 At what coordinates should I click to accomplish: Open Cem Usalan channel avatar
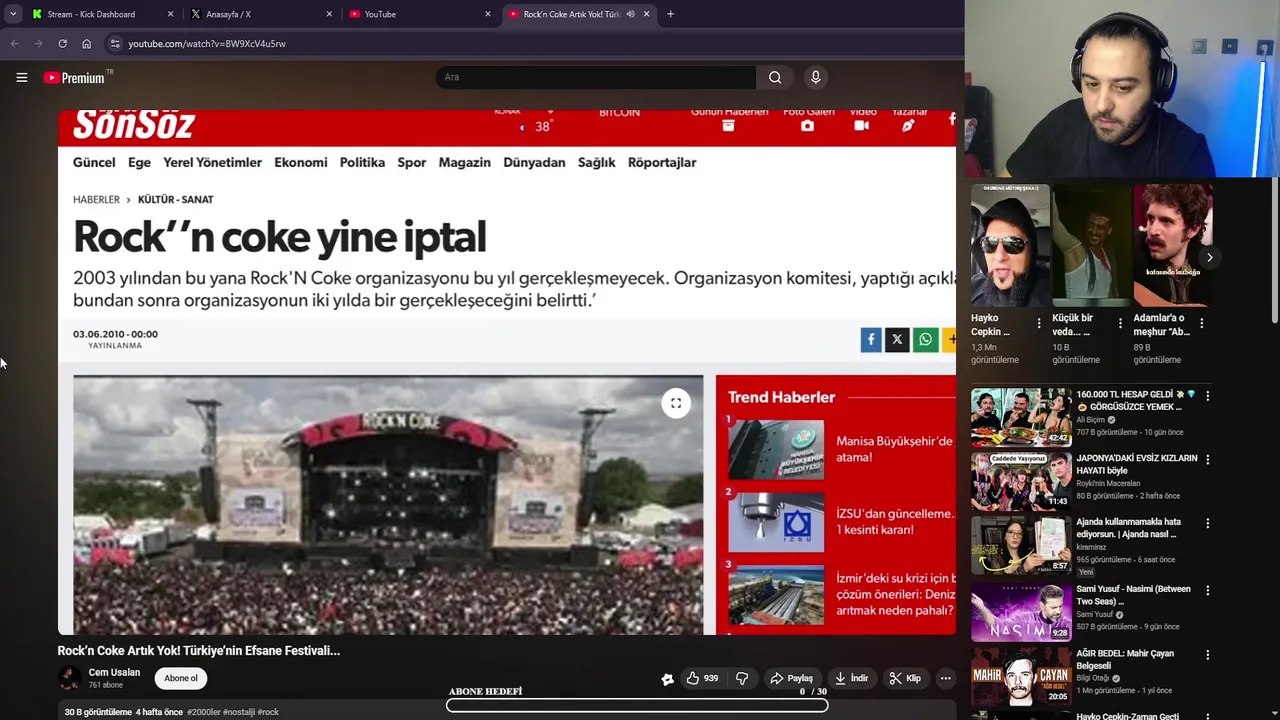(x=69, y=678)
